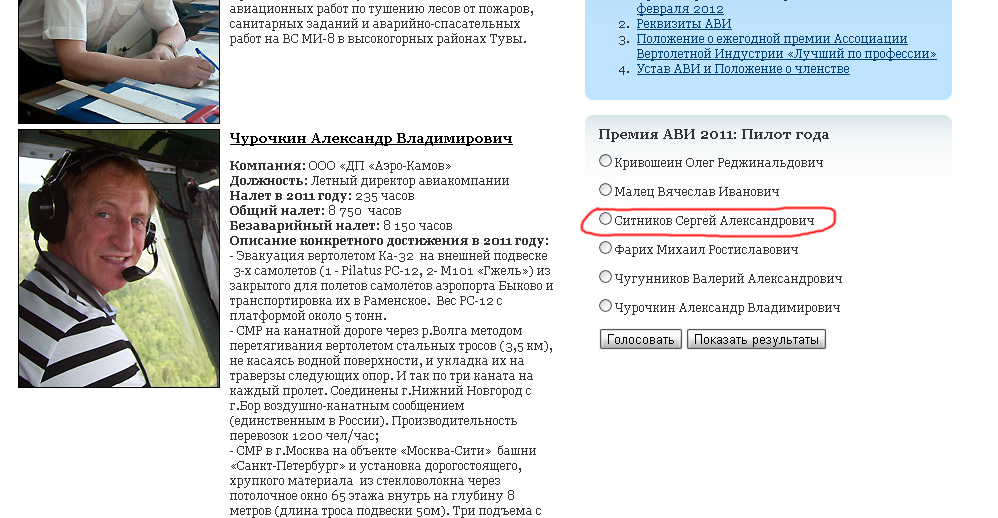The width and height of the screenshot is (998, 518).
Task: Click the Безаварийный налет: 8 150 часов line
Action: pos(341,226)
